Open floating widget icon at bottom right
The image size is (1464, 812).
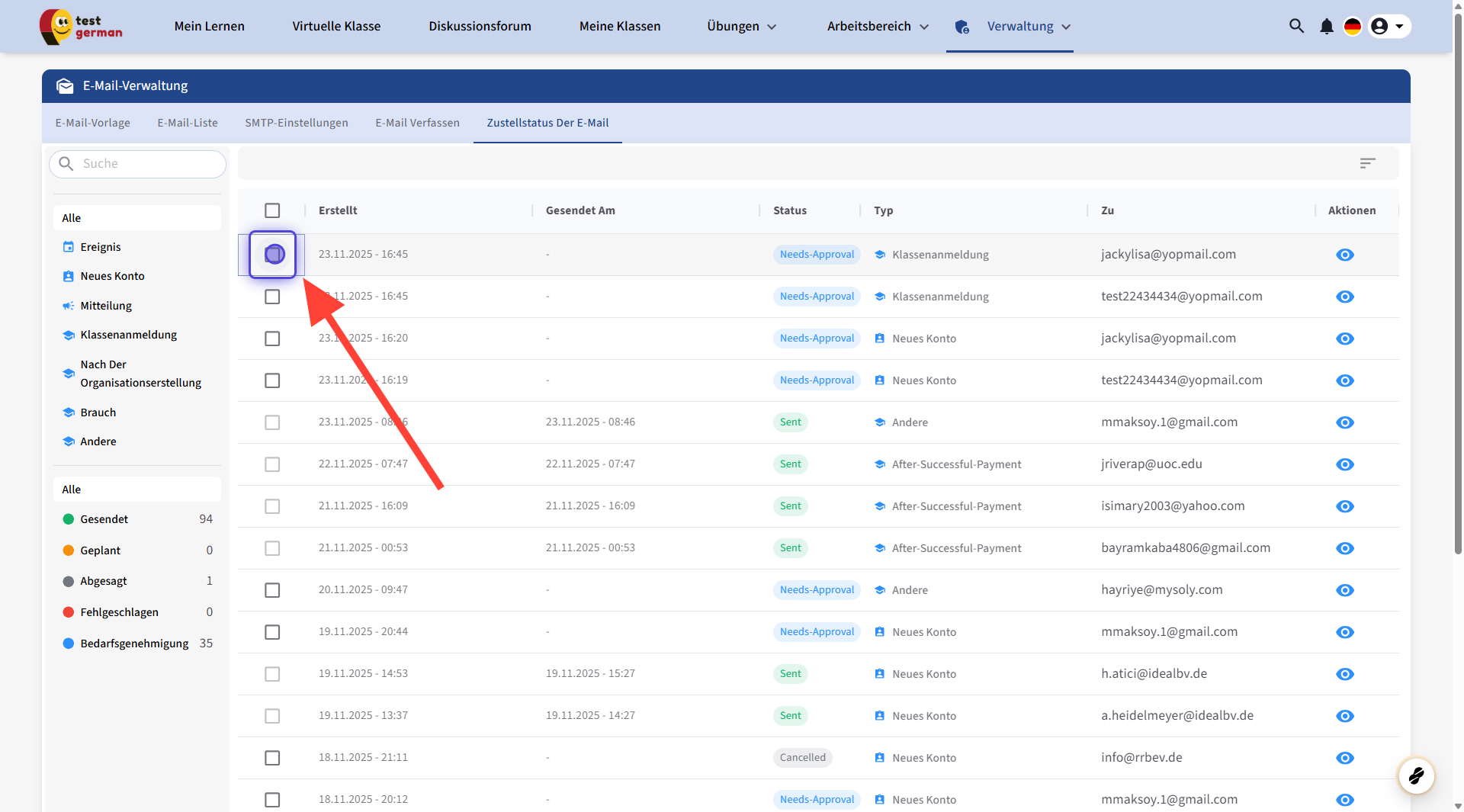1416,776
